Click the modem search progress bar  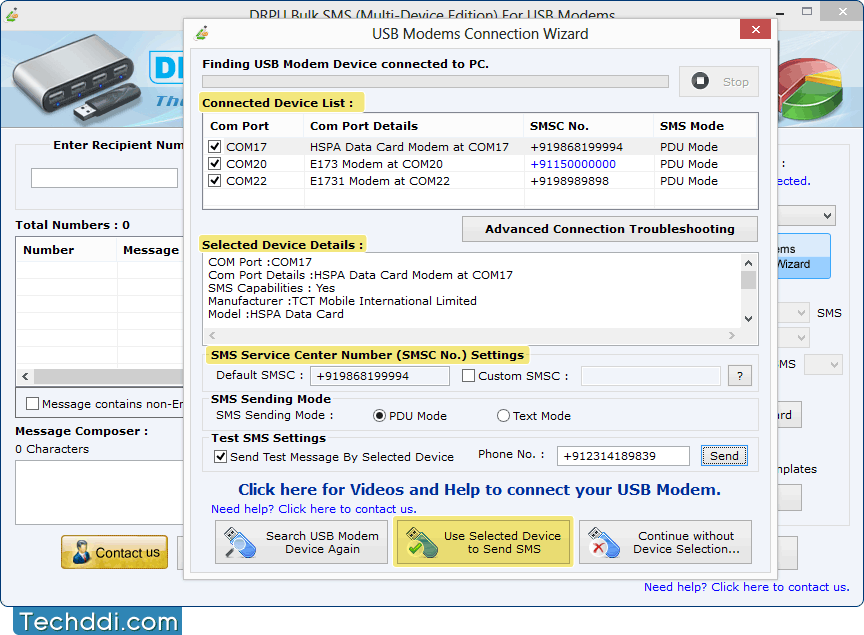(435, 82)
